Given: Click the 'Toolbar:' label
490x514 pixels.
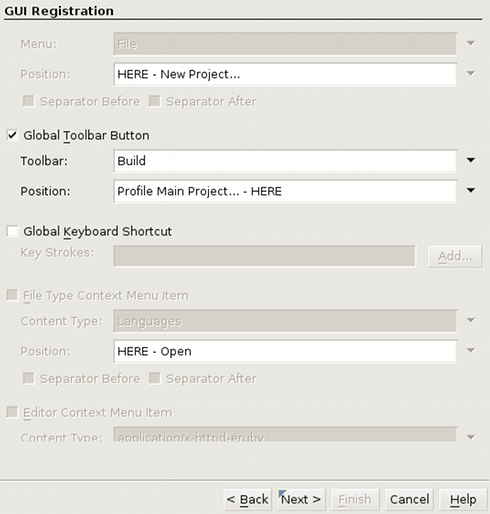Looking at the screenshot, I should coord(44,161).
